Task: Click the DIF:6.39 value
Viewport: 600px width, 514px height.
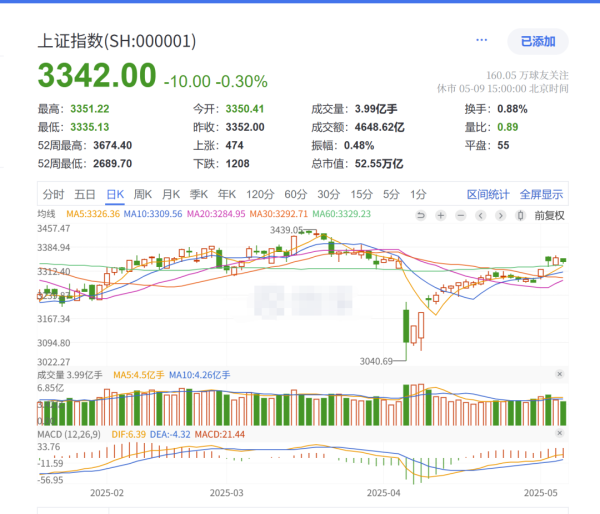Action: pyautogui.click(x=129, y=434)
